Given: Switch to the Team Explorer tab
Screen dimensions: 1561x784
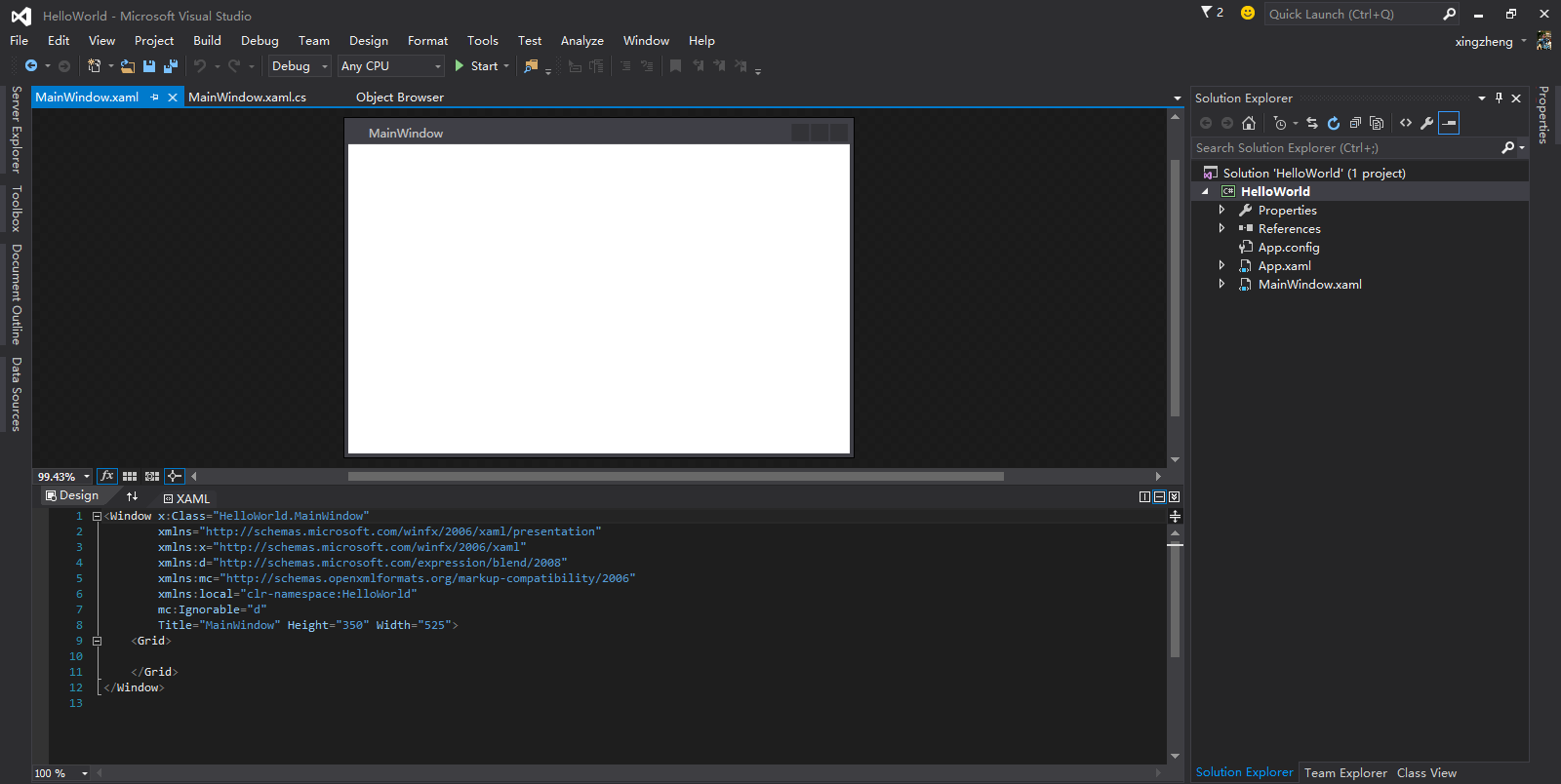Looking at the screenshot, I should click(1345, 772).
